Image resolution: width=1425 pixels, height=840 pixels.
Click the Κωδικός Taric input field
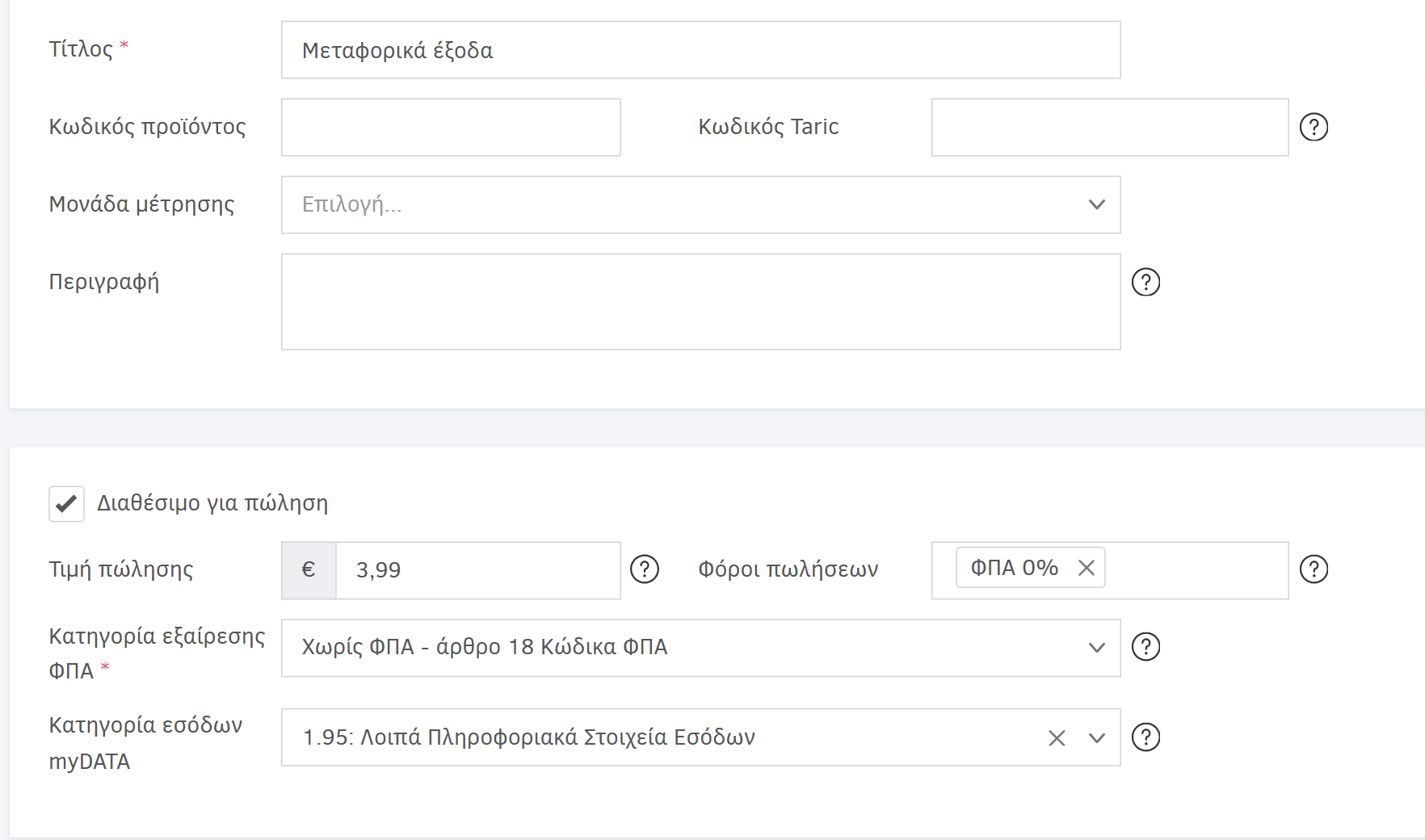tap(1108, 128)
